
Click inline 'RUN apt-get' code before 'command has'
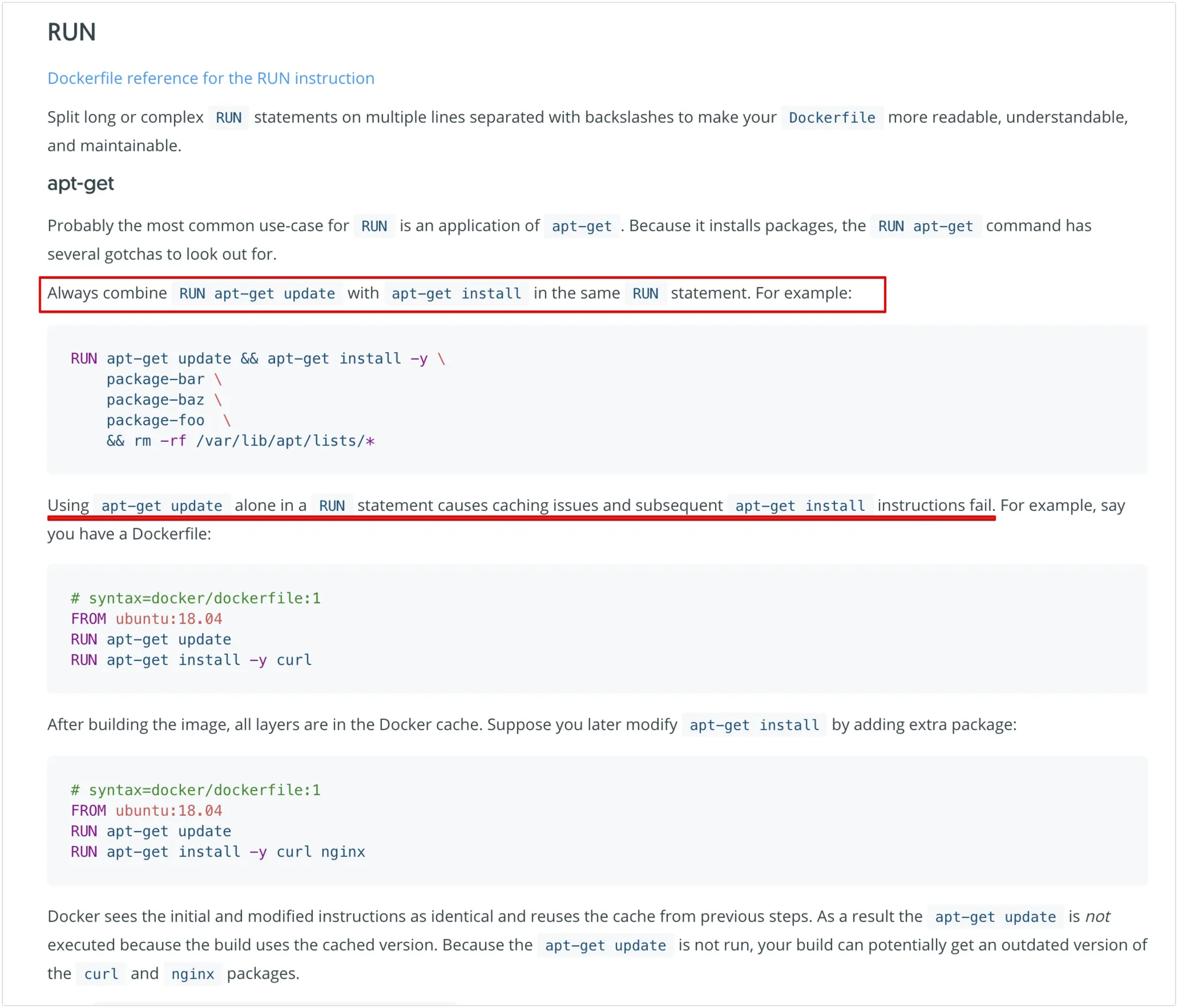925,227
